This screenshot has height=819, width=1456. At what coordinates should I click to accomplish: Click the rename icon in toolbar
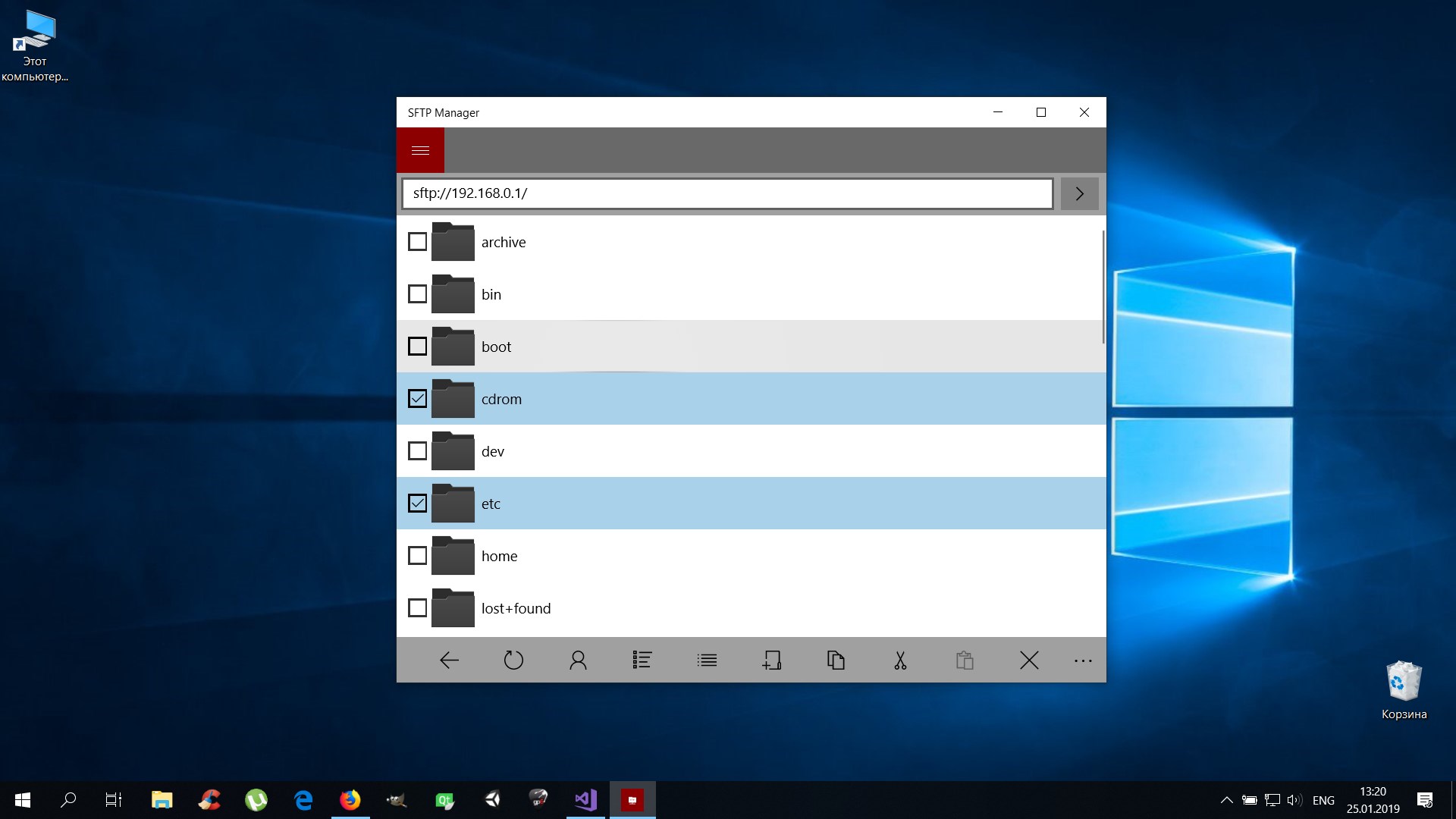[x=771, y=661]
